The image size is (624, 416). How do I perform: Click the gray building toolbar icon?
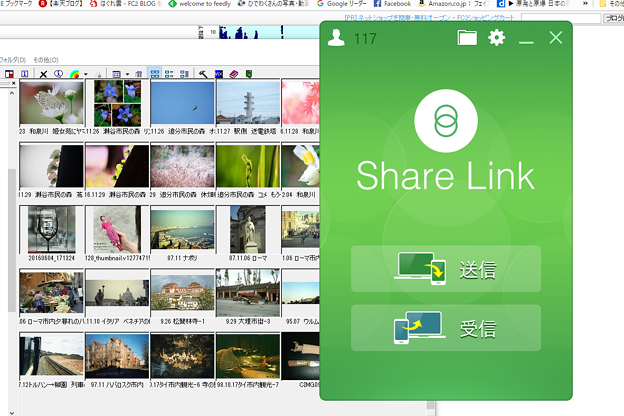point(138,74)
